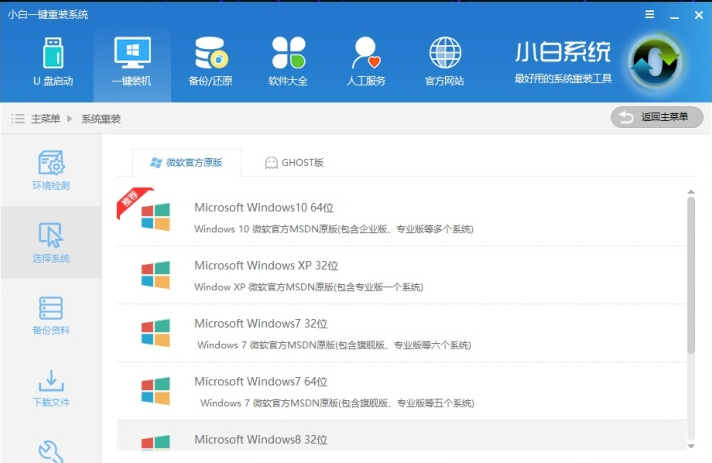Click the 小白系统 round logo icon
This screenshot has height=463, width=712.
click(x=656, y=62)
